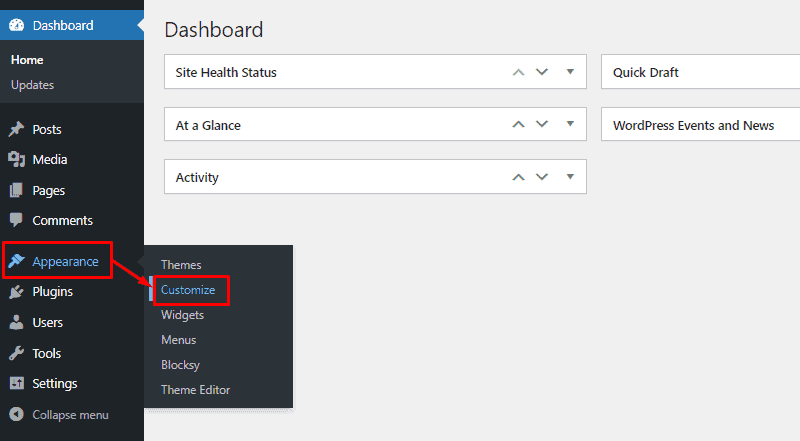Open Widgets from the Appearance submenu
Screen dimensions: 800x441
pos(182,315)
